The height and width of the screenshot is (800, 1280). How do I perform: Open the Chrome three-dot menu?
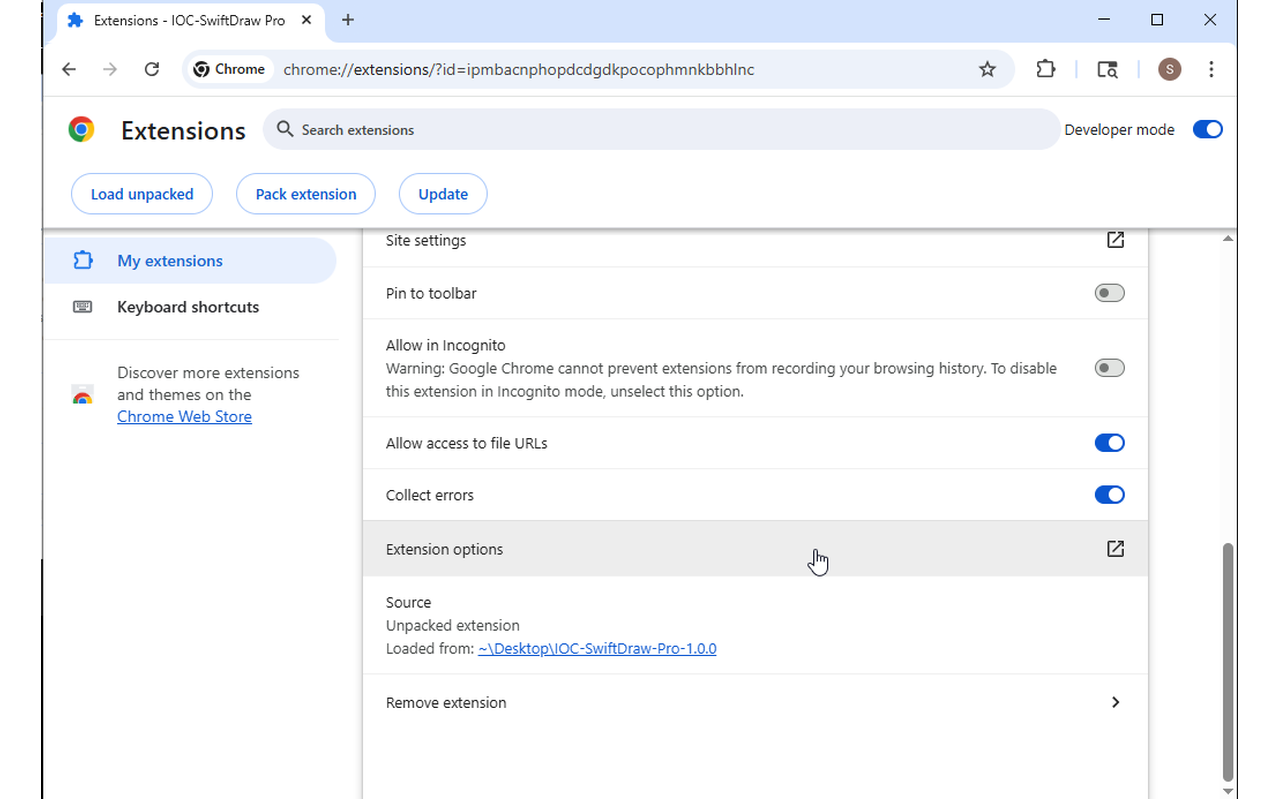(1211, 69)
